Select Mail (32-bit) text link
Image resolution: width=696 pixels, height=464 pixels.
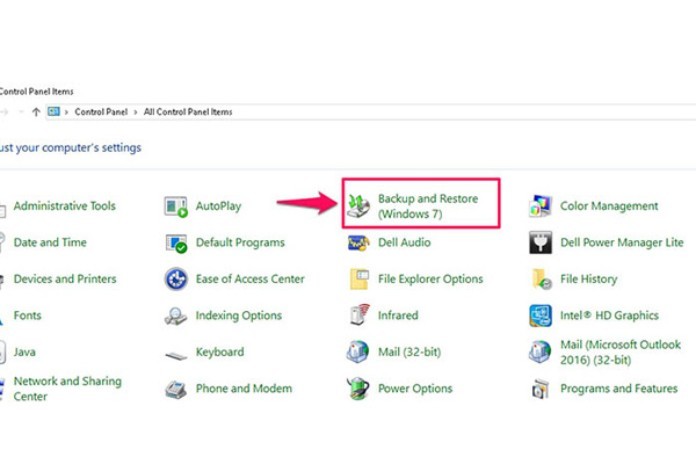[410, 352]
